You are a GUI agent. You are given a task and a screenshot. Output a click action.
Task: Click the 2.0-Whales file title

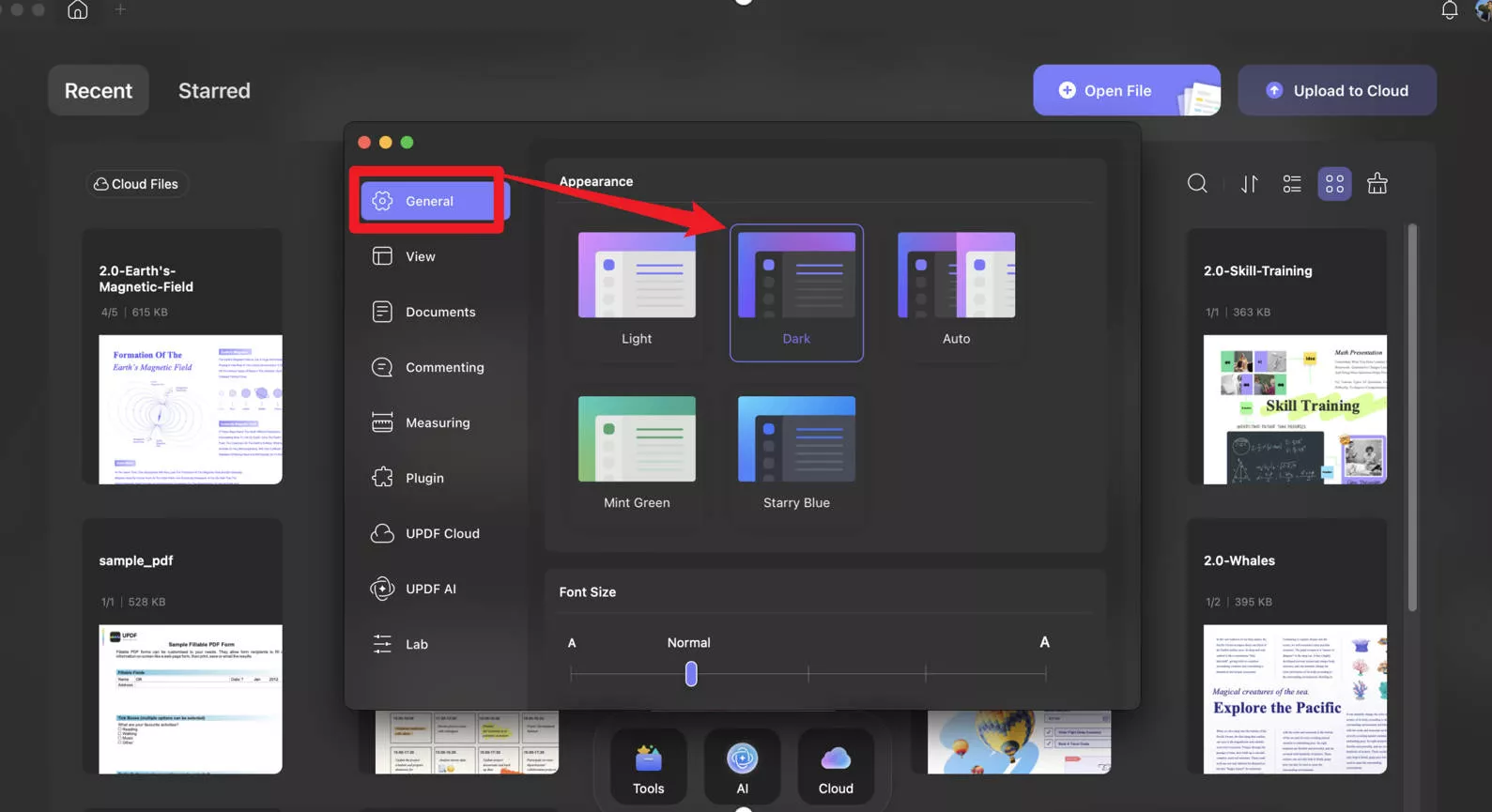pyautogui.click(x=1239, y=560)
